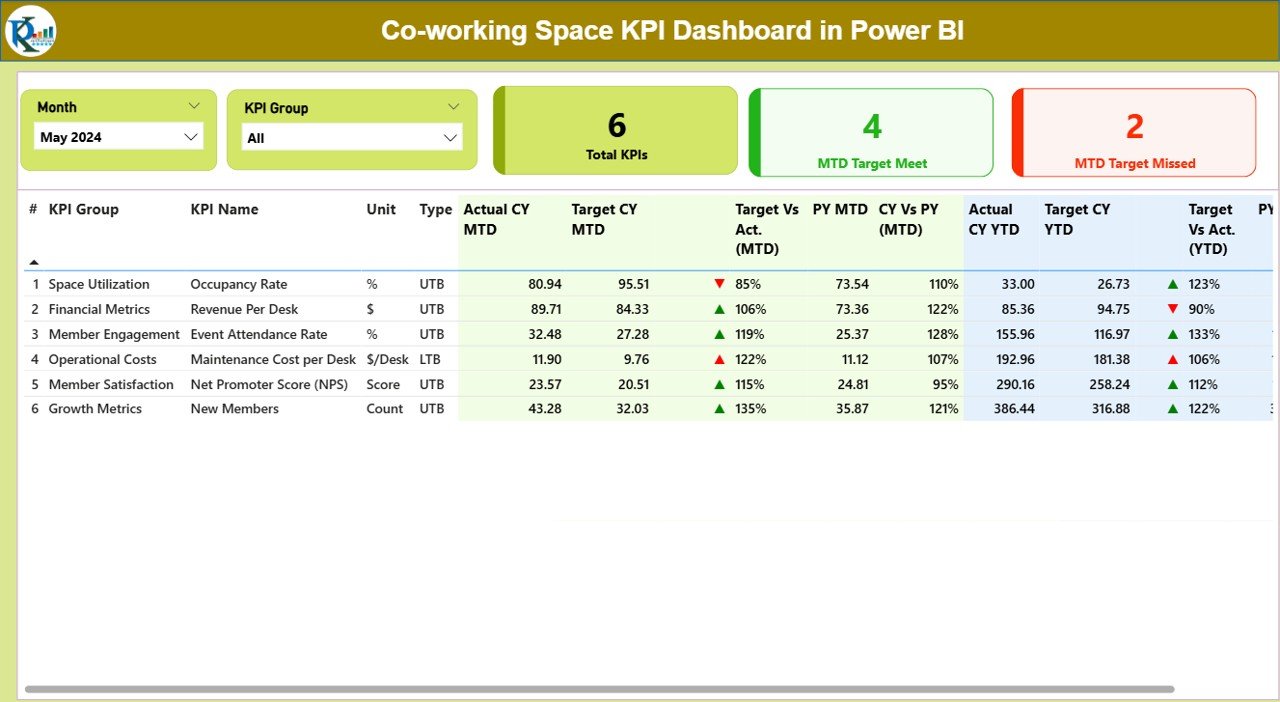The height and width of the screenshot is (702, 1280).
Task: Sort by the KPI Name column header
Action: click(x=224, y=209)
